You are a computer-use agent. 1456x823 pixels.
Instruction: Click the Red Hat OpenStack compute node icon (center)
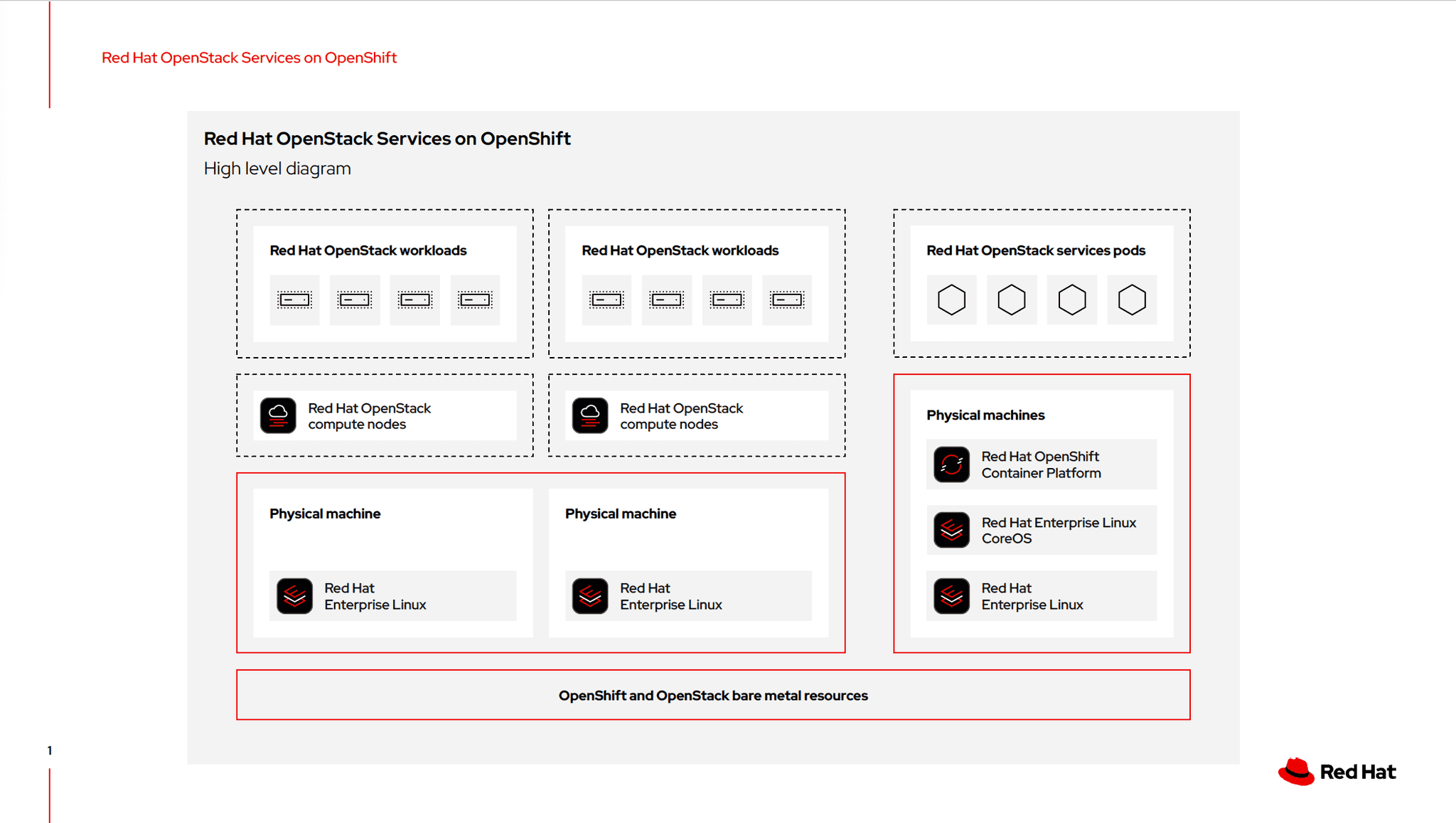pos(591,416)
